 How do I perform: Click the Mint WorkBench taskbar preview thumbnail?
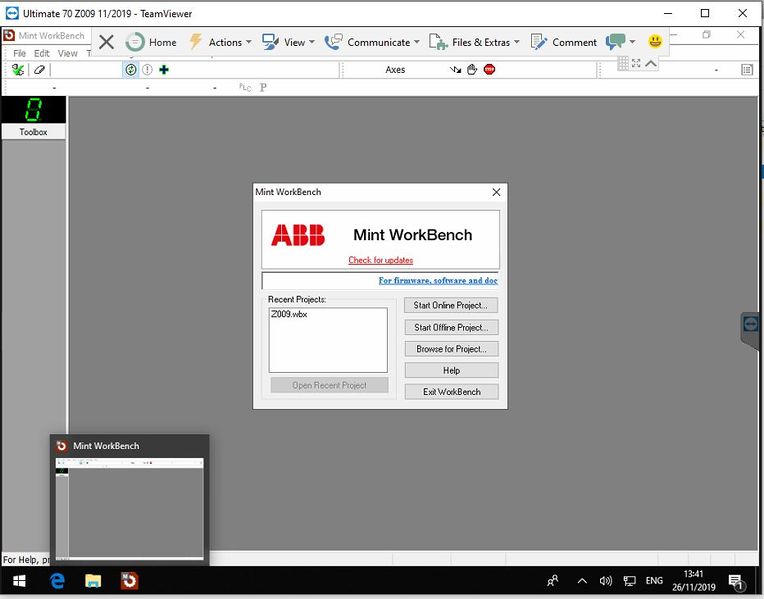pyautogui.click(x=130, y=509)
